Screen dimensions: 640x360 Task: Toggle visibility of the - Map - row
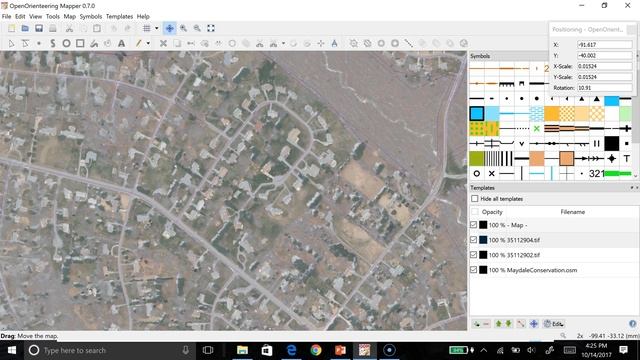pyautogui.click(x=473, y=225)
